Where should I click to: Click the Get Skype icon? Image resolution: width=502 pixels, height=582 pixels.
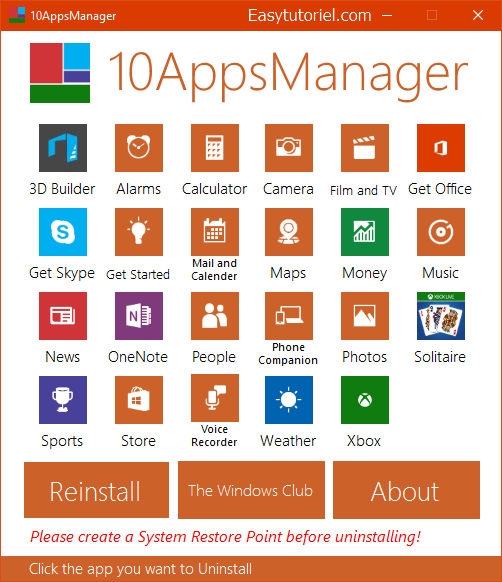tap(63, 232)
